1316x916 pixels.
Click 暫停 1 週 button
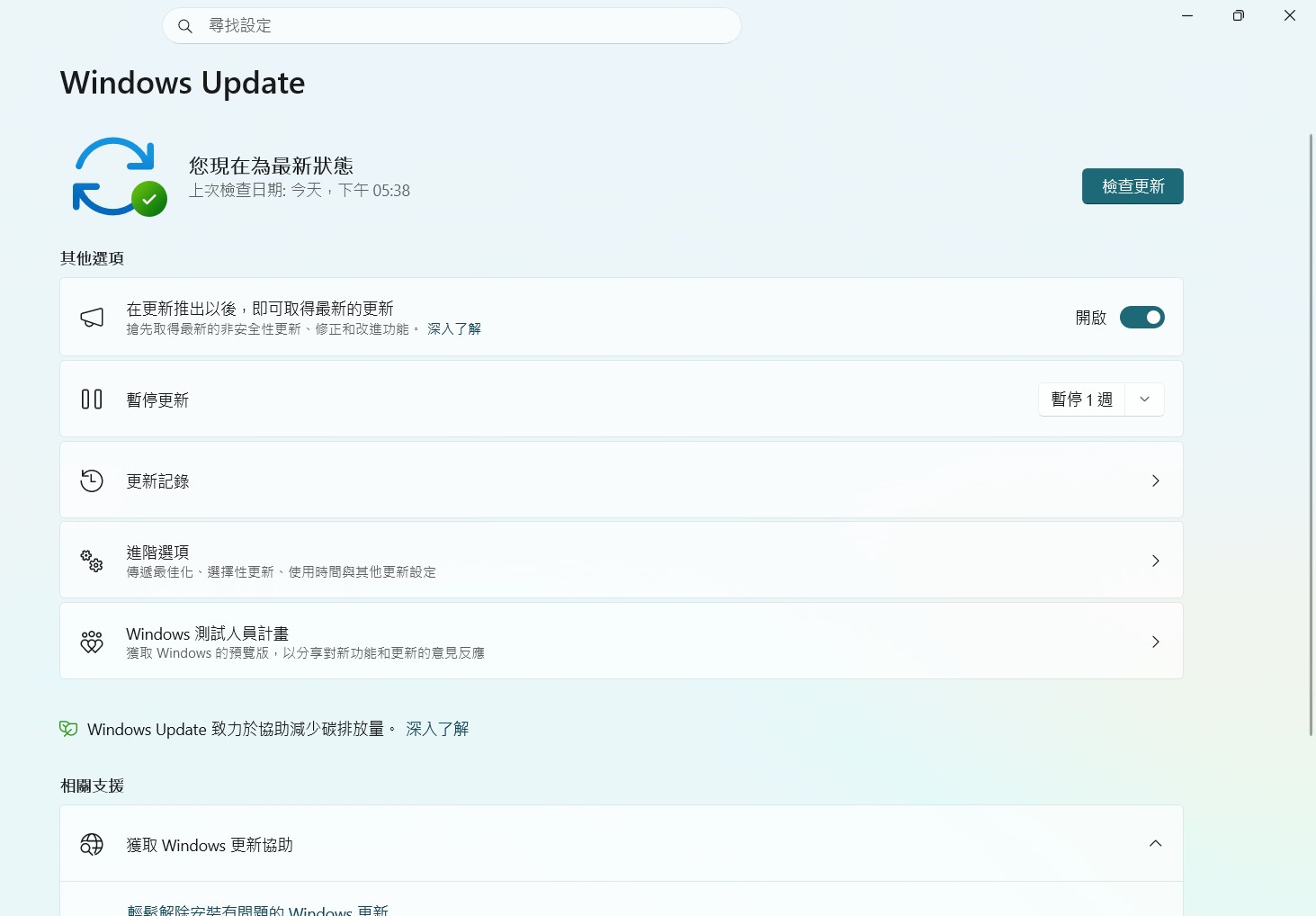[x=1081, y=400]
